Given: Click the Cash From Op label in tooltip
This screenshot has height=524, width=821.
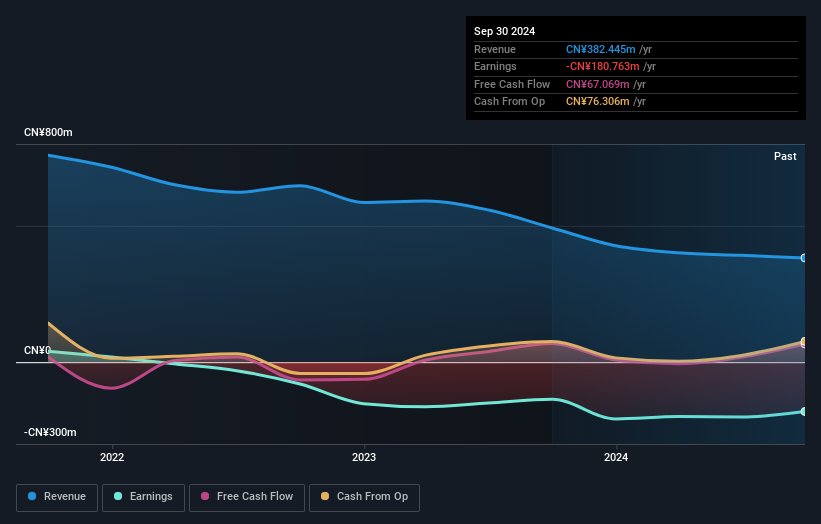Looking at the screenshot, I should [509, 102].
